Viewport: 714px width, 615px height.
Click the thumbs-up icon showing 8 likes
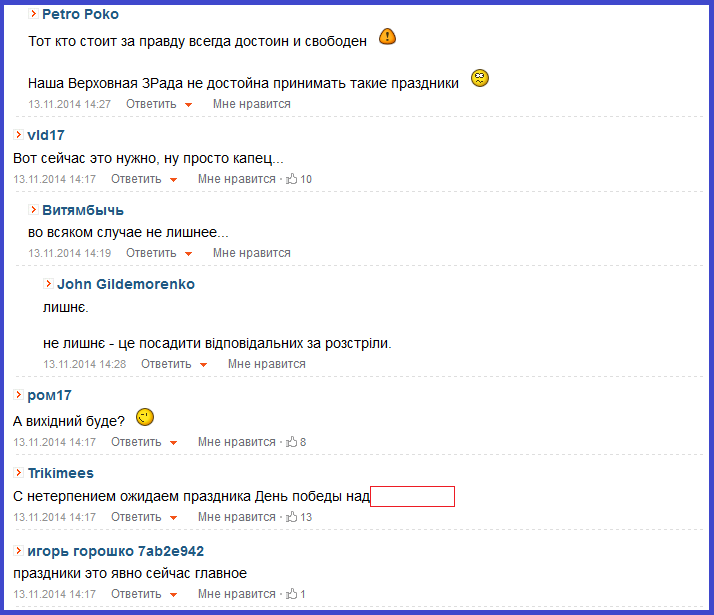point(291,442)
